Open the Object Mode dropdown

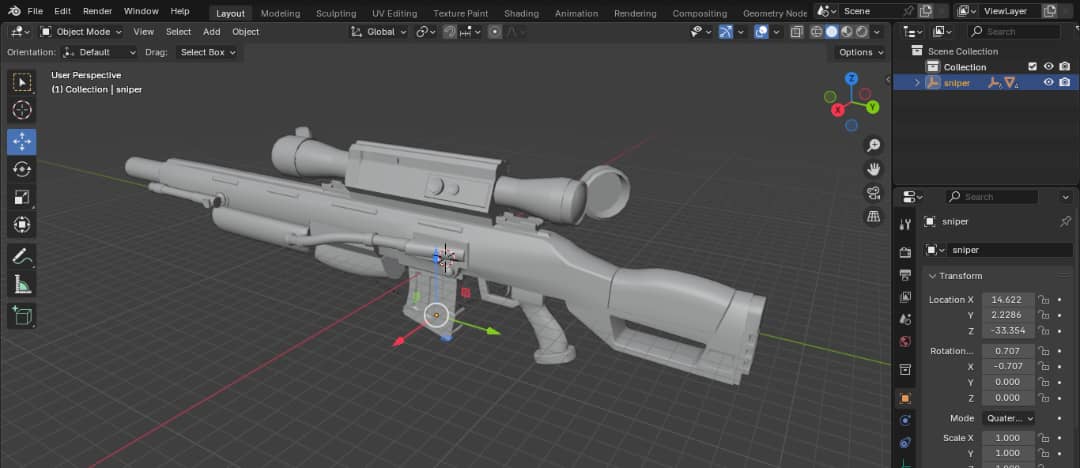coord(81,32)
